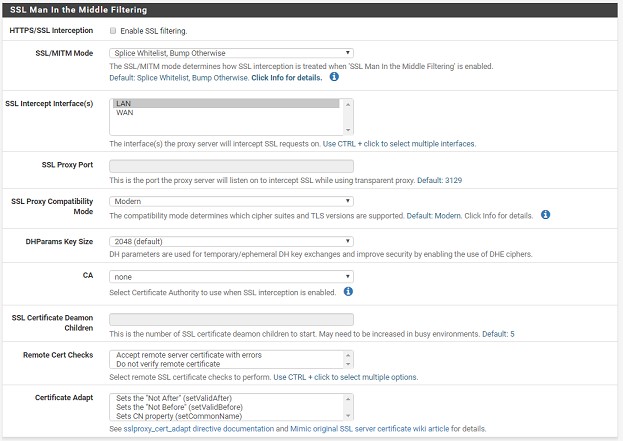
Task: Open the SSL Proxy Compatibility Mode dropdown
Action: tap(231, 201)
